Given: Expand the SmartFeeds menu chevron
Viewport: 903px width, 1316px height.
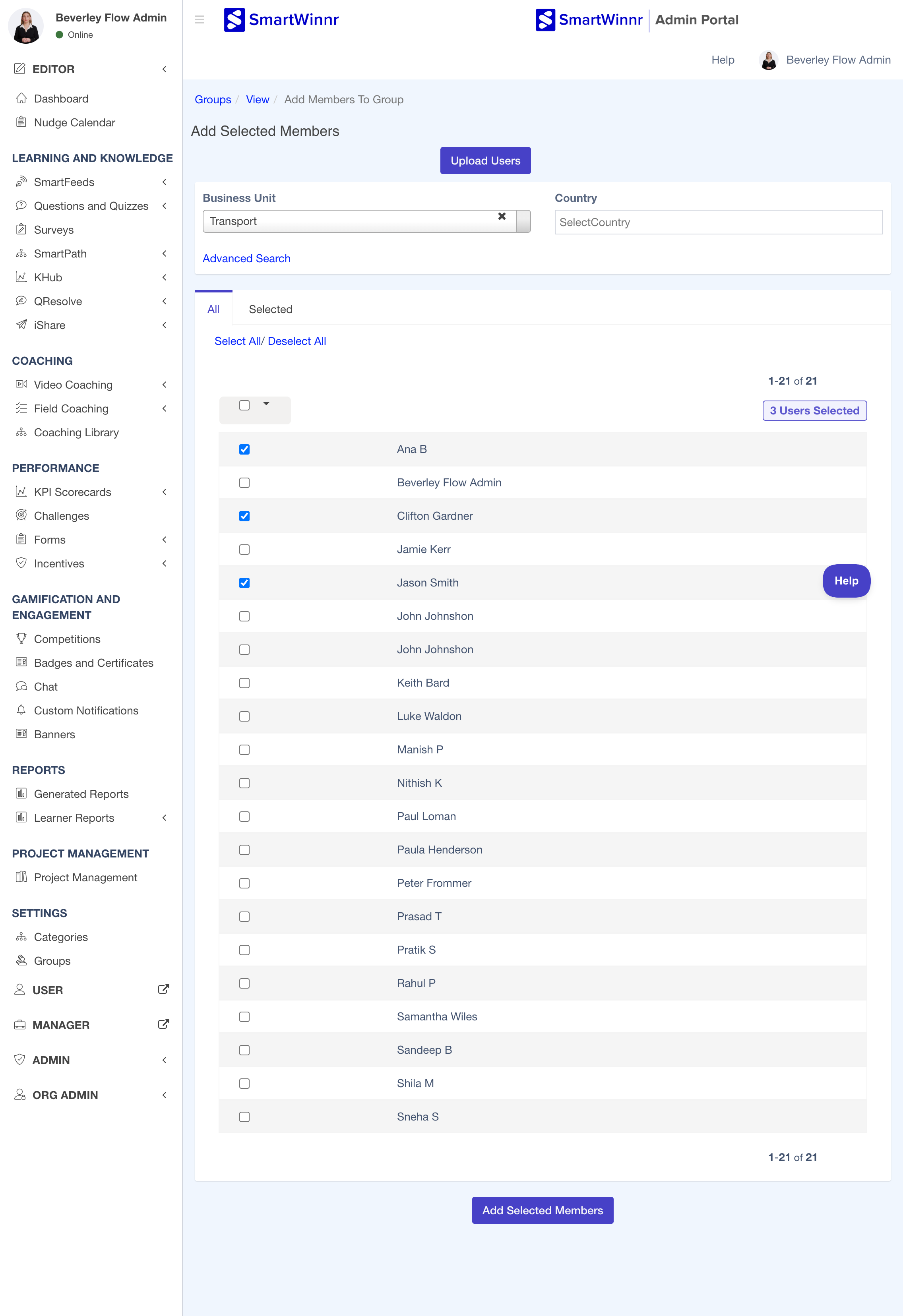Looking at the screenshot, I should point(164,182).
